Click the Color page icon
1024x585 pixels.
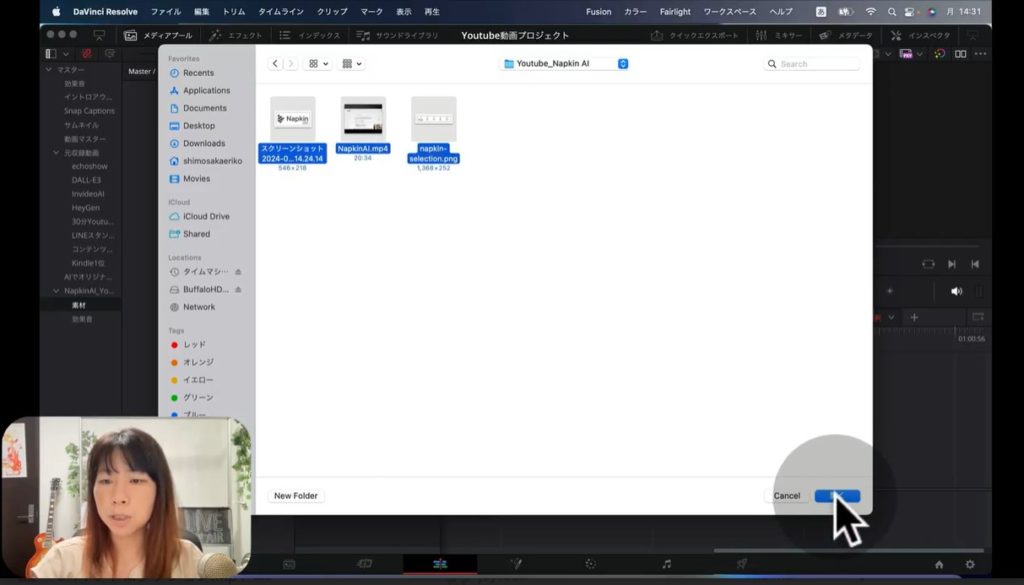[x=590, y=564]
